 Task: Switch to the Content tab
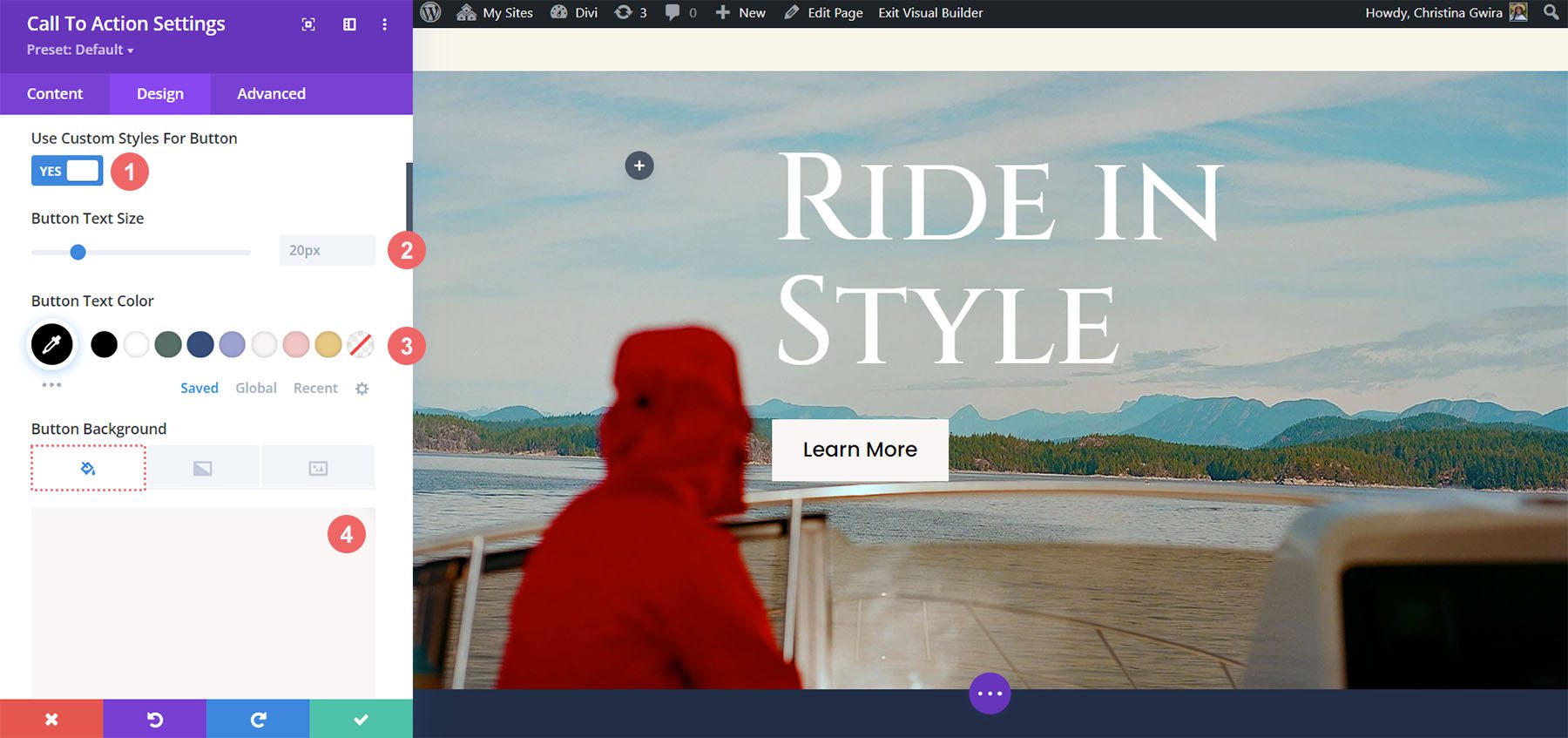pos(55,93)
